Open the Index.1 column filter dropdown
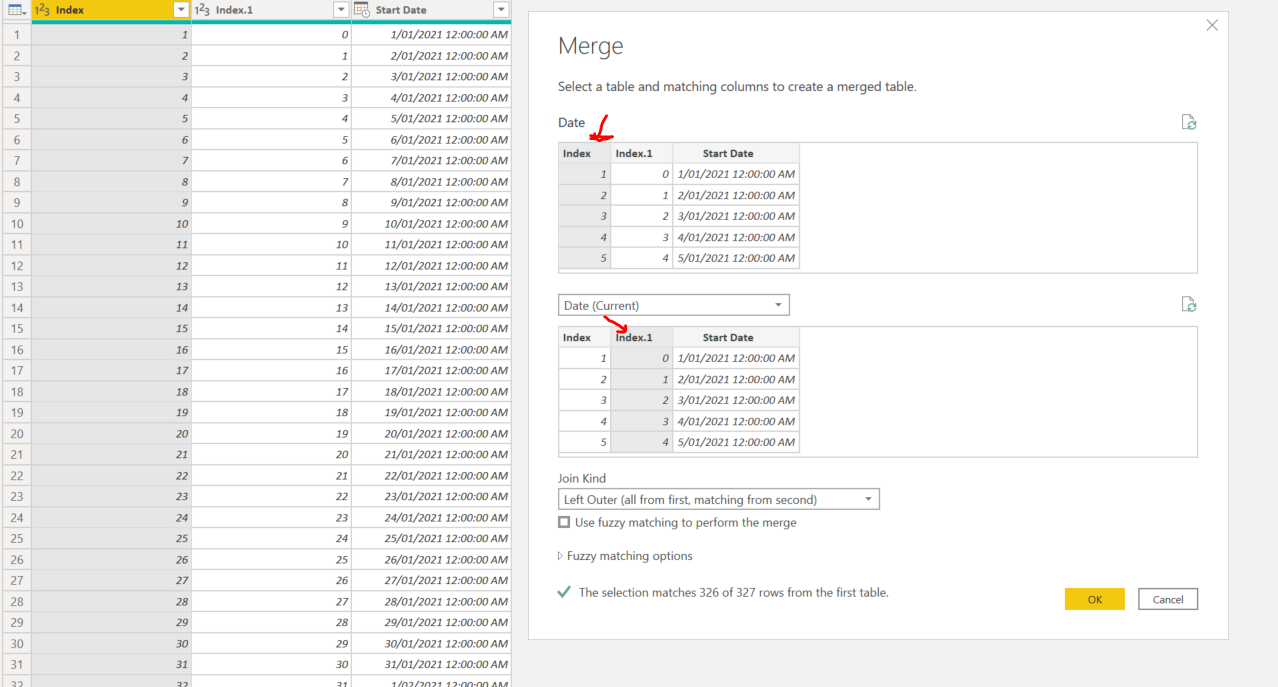Viewport: 1278px width, 687px height. pos(341,10)
